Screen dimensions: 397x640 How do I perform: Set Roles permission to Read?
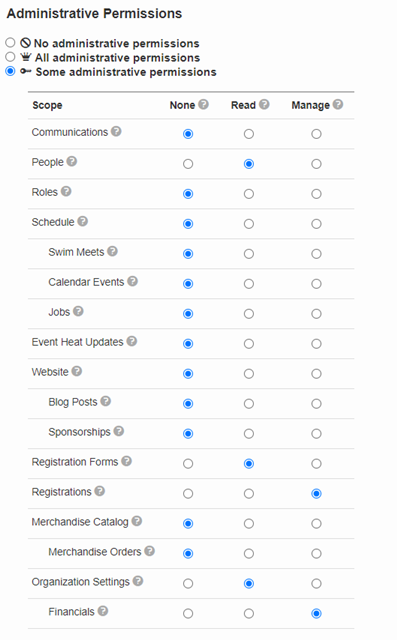(249, 194)
